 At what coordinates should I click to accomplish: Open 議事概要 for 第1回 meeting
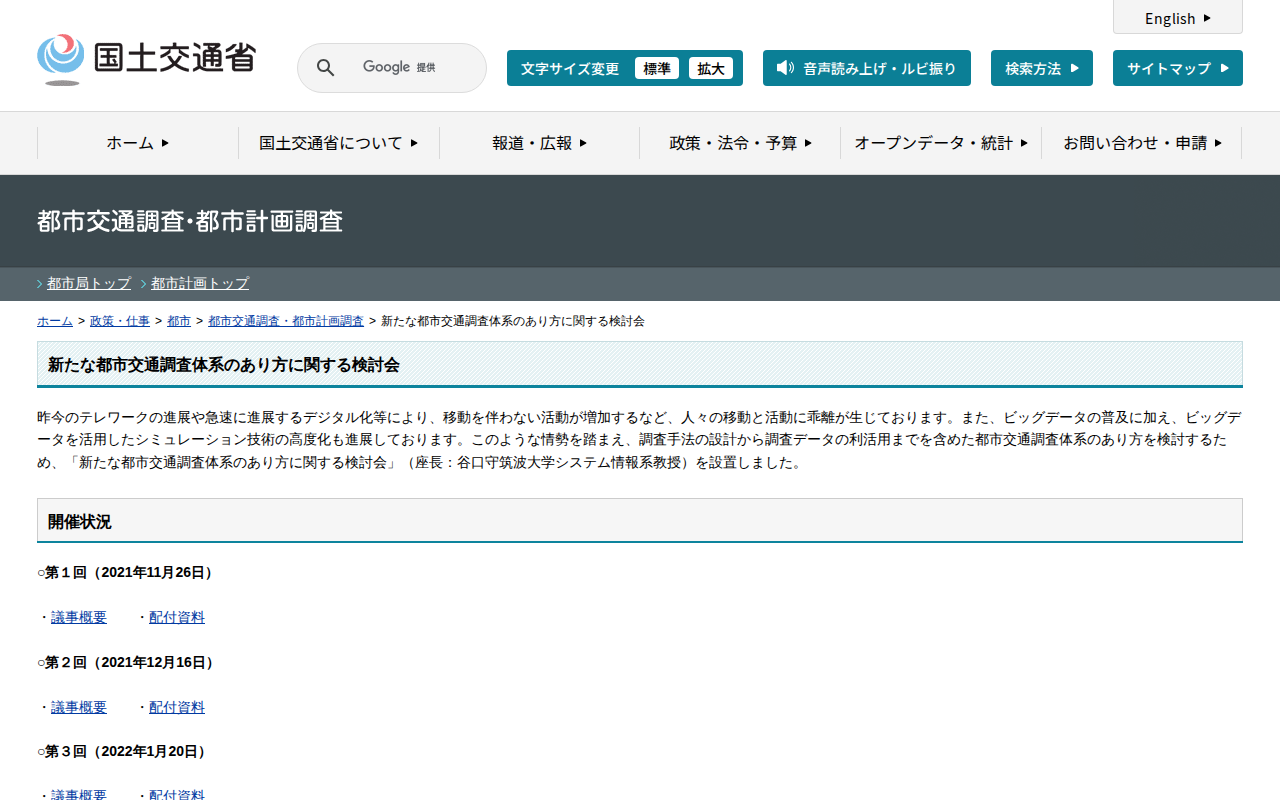point(79,617)
